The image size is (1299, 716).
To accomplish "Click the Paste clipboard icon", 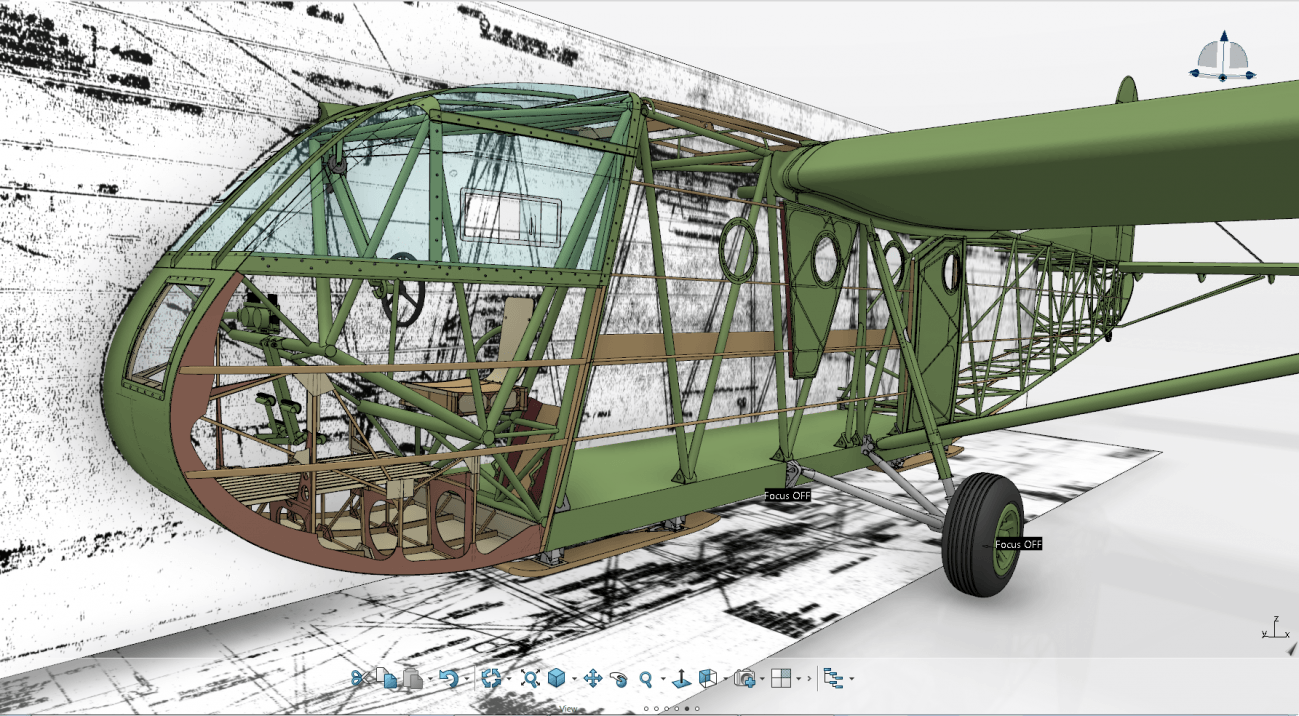I will [x=413, y=679].
